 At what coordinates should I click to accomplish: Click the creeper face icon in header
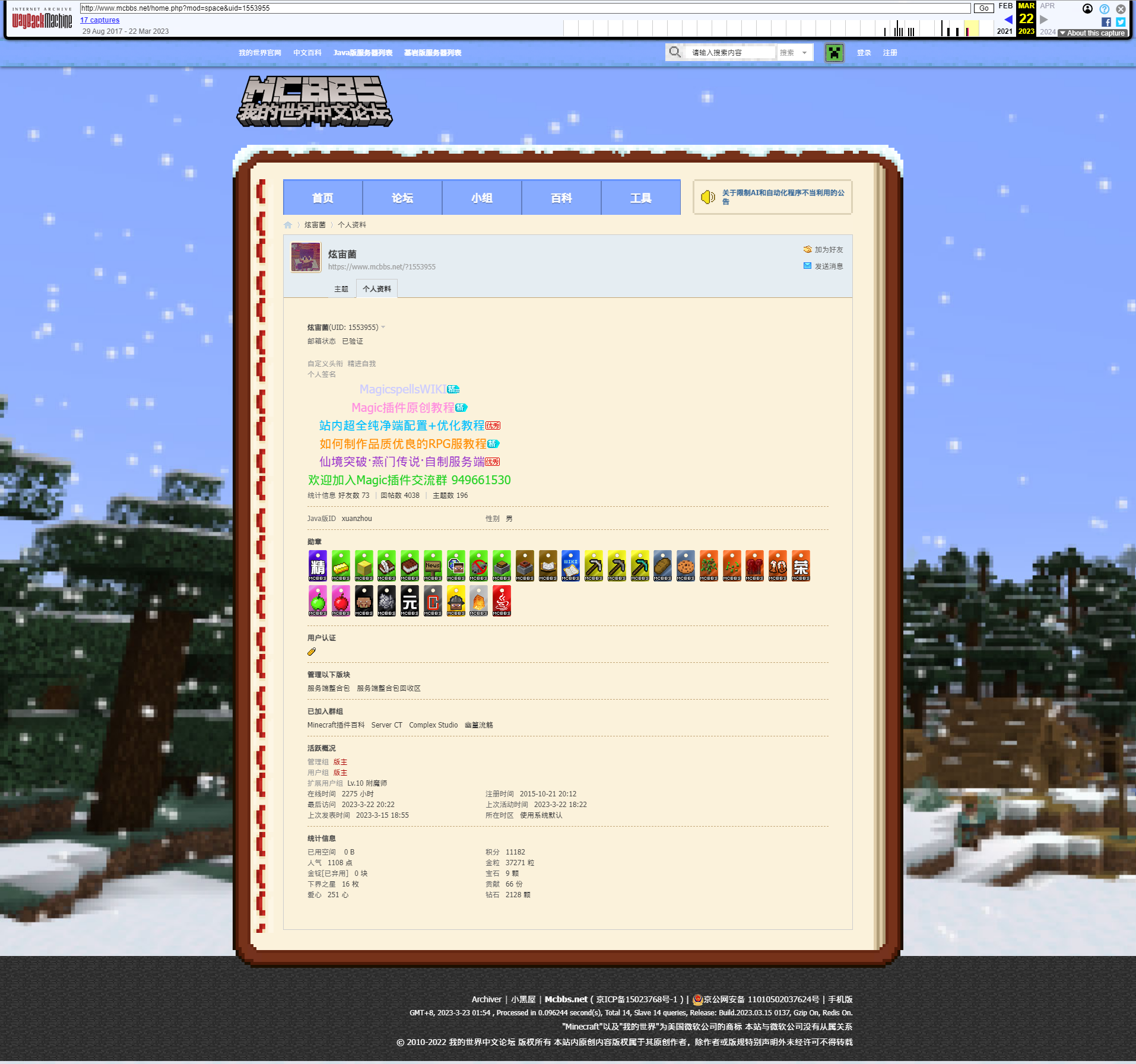(x=834, y=53)
